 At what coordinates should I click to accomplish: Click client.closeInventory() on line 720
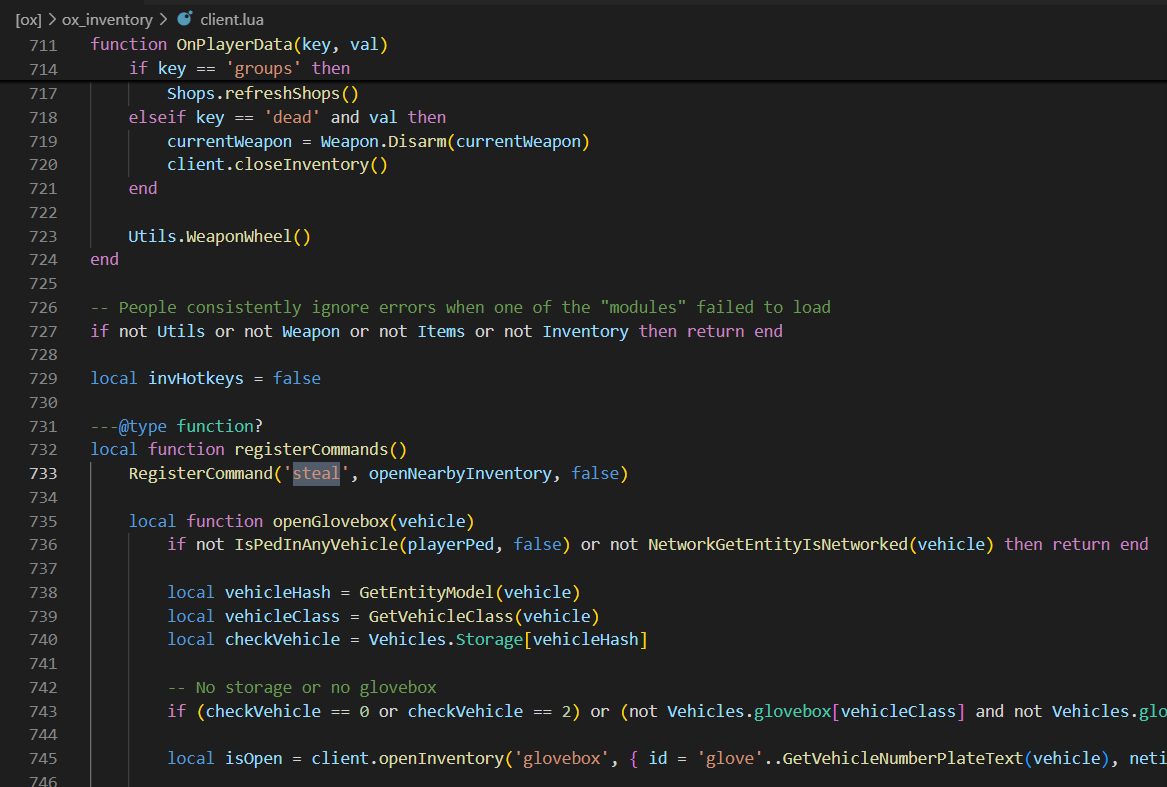[x=277, y=164]
